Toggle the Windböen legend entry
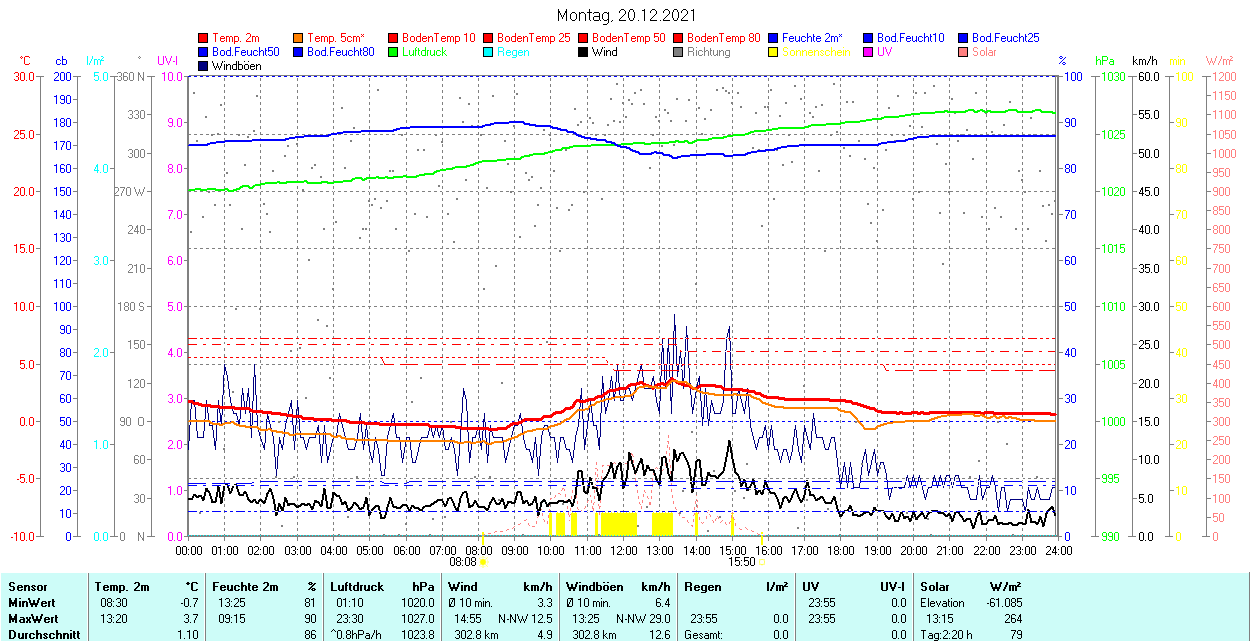Viewport: 1250px width, 641px height. pyautogui.click(x=236, y=66)
